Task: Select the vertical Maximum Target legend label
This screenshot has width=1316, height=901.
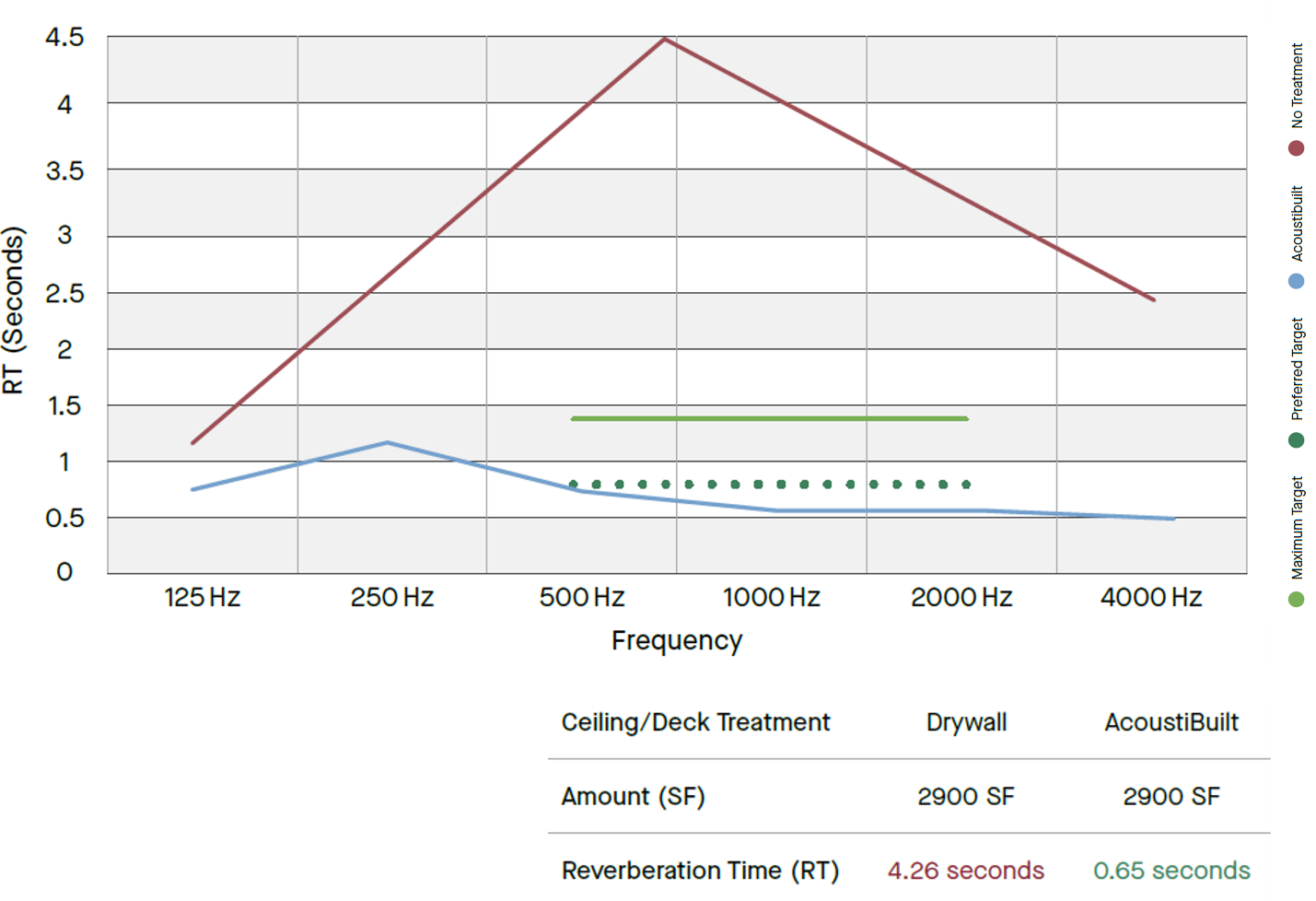Action: pos(1297,528)
